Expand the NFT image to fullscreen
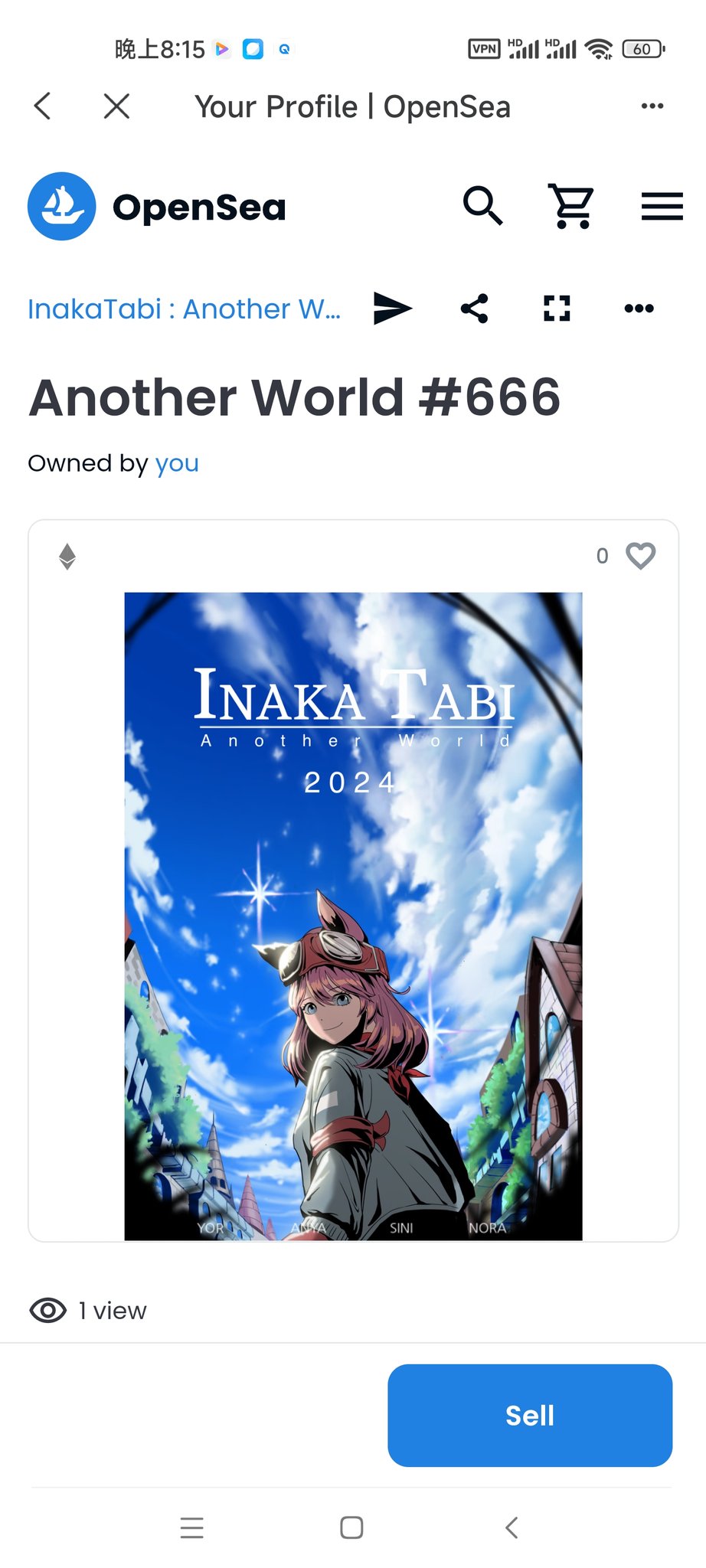This screenshot has height=1568, width=706. pyautogui.click(x=557, y=309)
